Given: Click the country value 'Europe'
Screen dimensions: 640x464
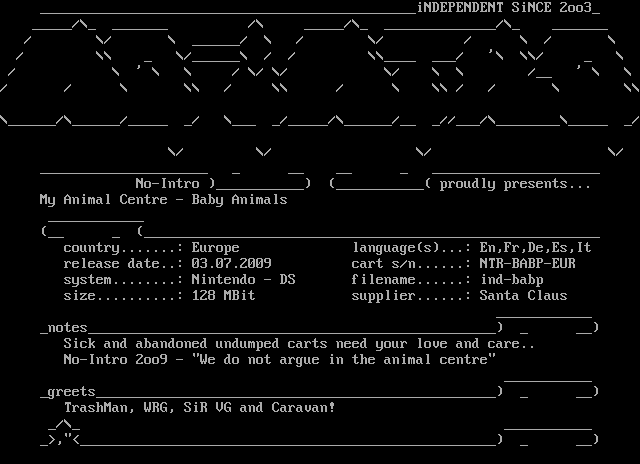Looking at the screenshot, I should [x=216, y=248].
